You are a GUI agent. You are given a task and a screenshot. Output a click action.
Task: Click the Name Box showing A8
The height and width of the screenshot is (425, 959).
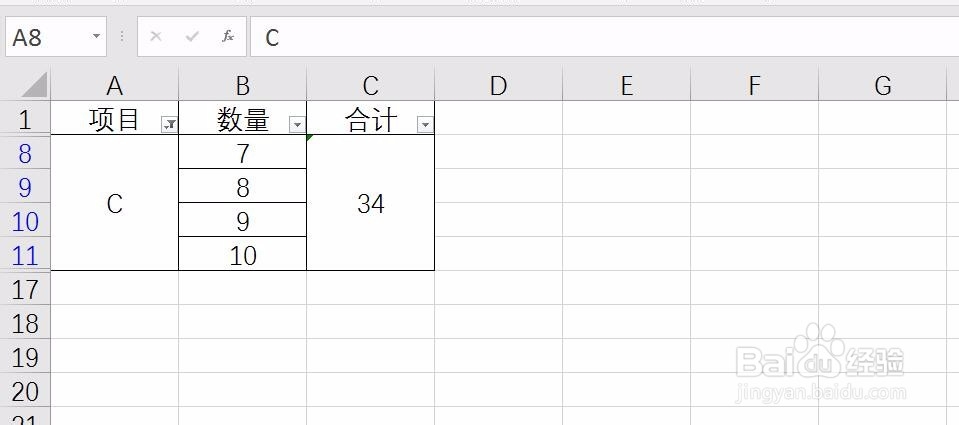pos(46,37)
